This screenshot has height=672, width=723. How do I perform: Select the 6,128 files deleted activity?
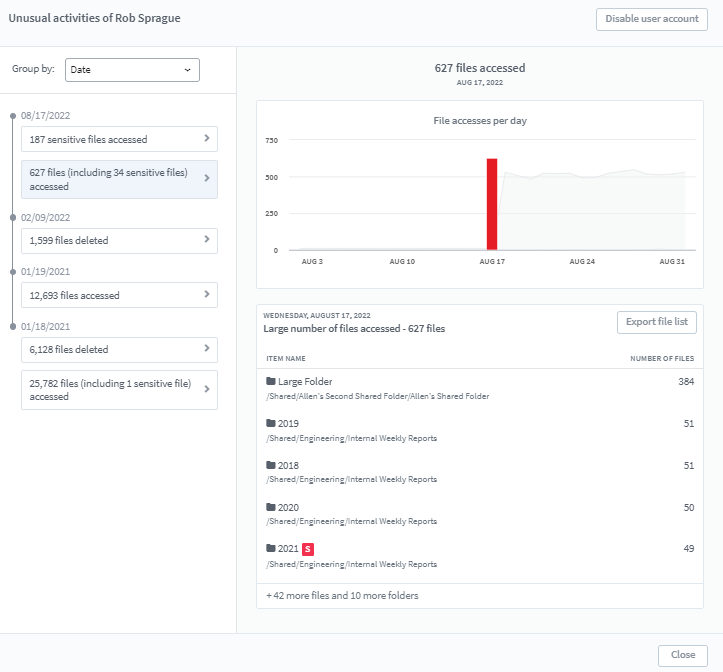pyautogui.click(x=118, y=349)
